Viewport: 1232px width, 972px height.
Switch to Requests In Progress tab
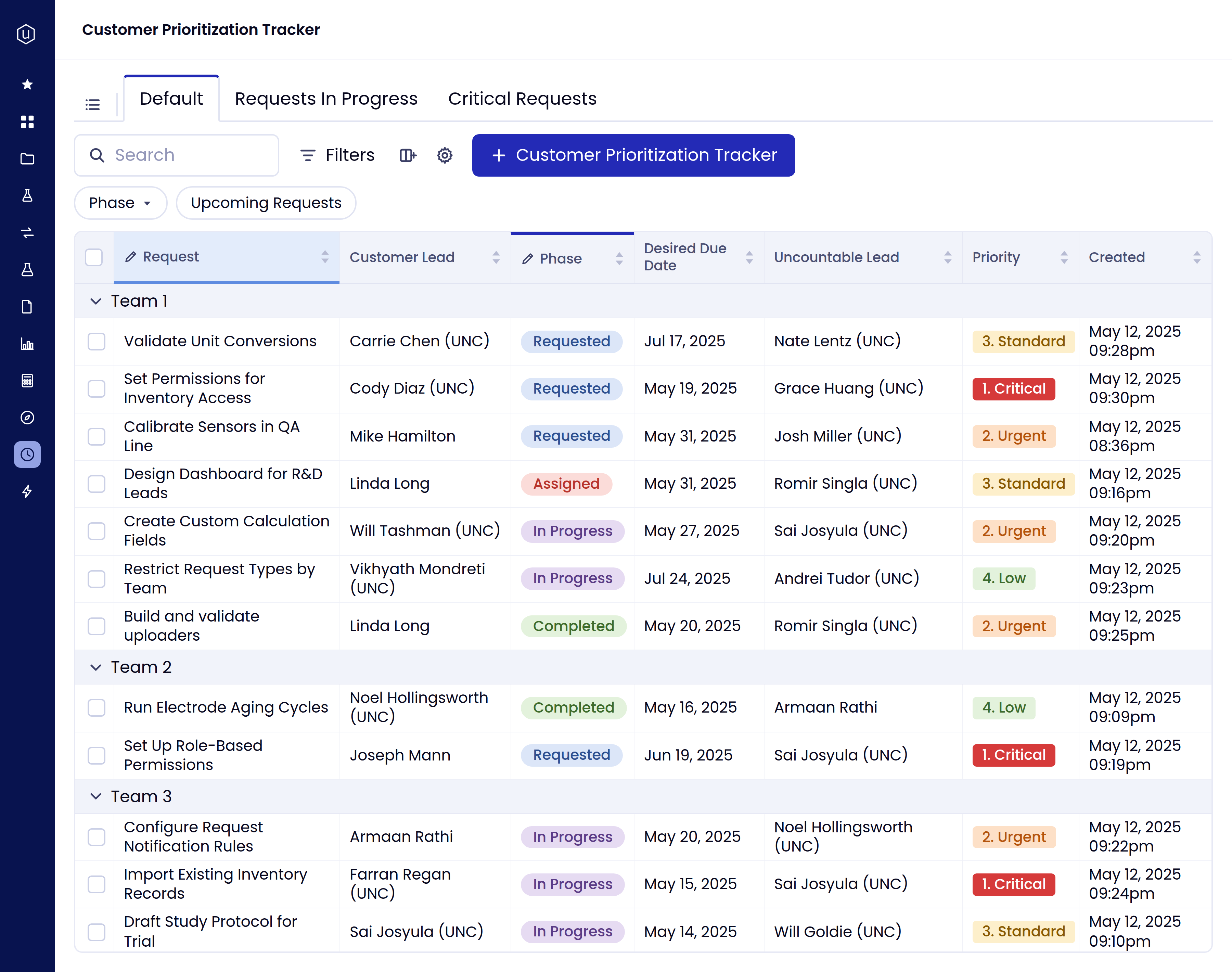326,99
